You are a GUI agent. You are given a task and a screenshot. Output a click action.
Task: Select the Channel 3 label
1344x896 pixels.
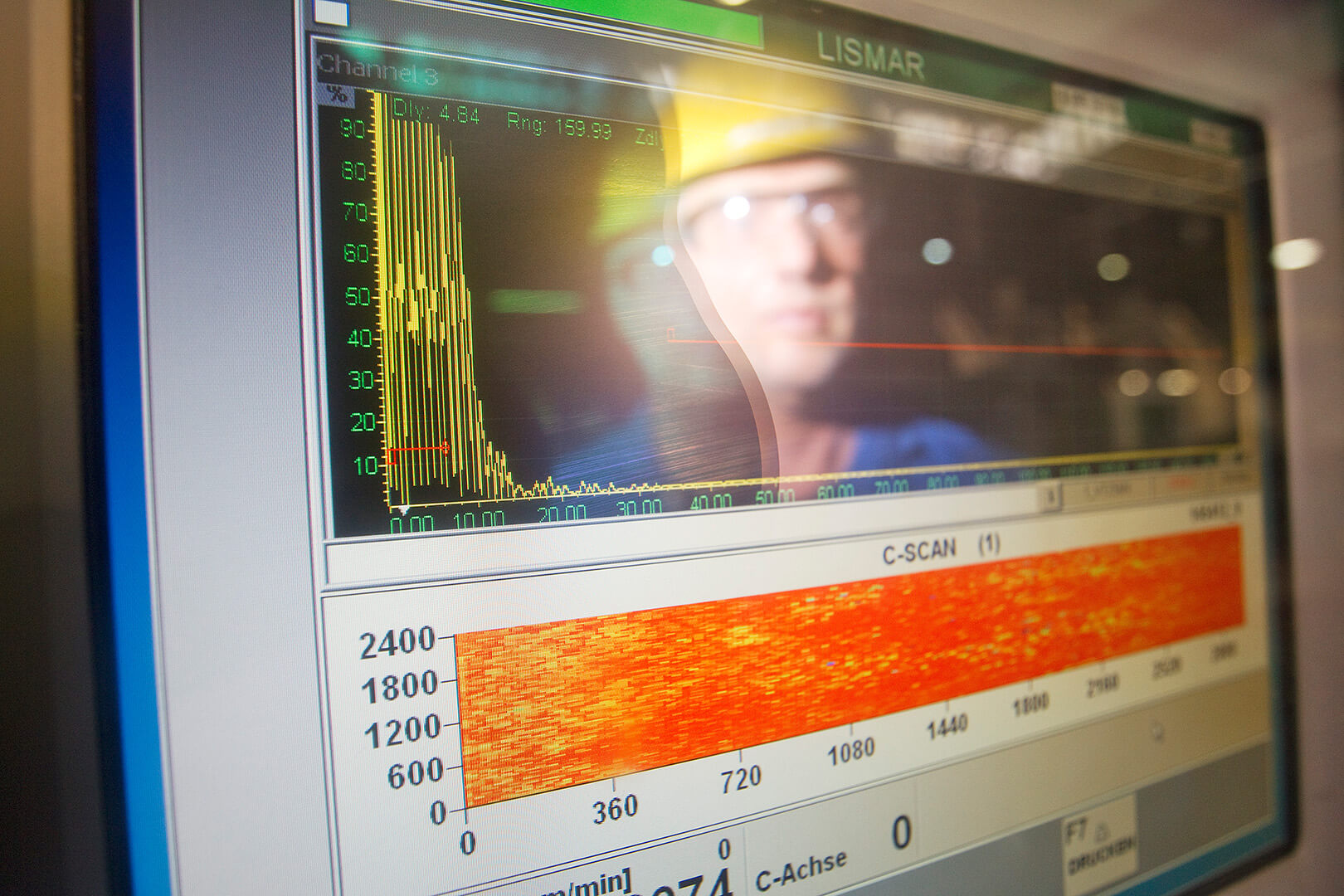(377, 70)
